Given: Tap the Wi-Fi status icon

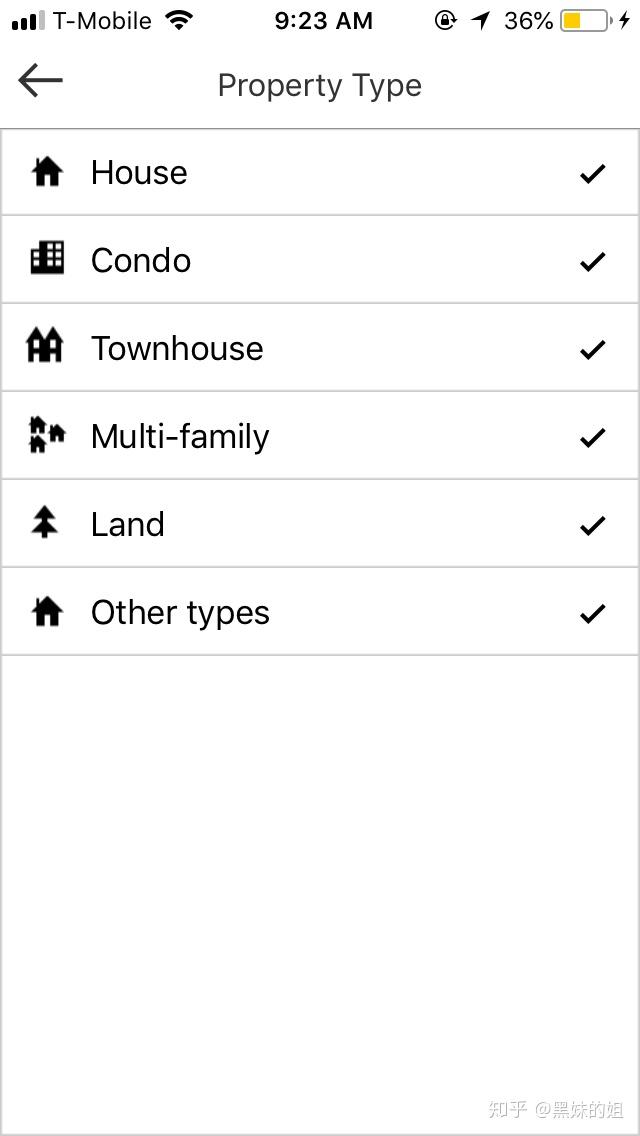Looking at the screenshot, I should [180, 20].
